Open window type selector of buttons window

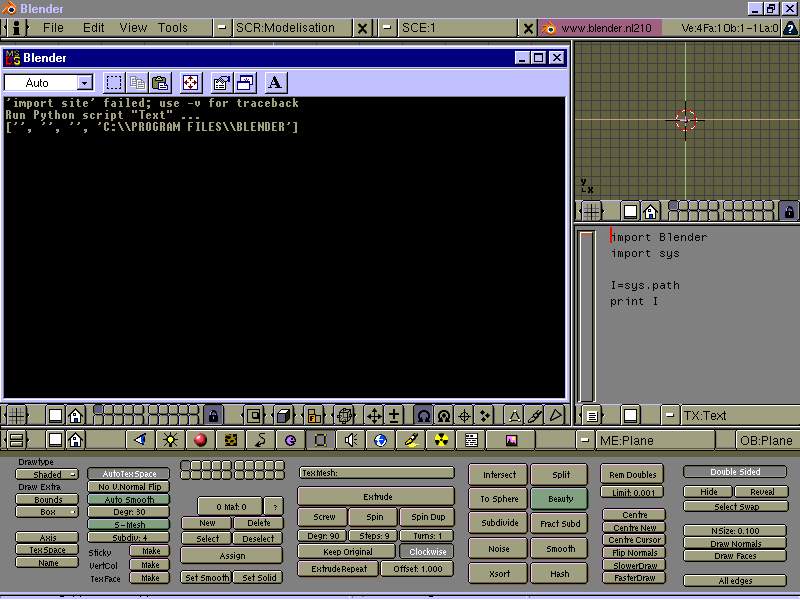point(16,440)
